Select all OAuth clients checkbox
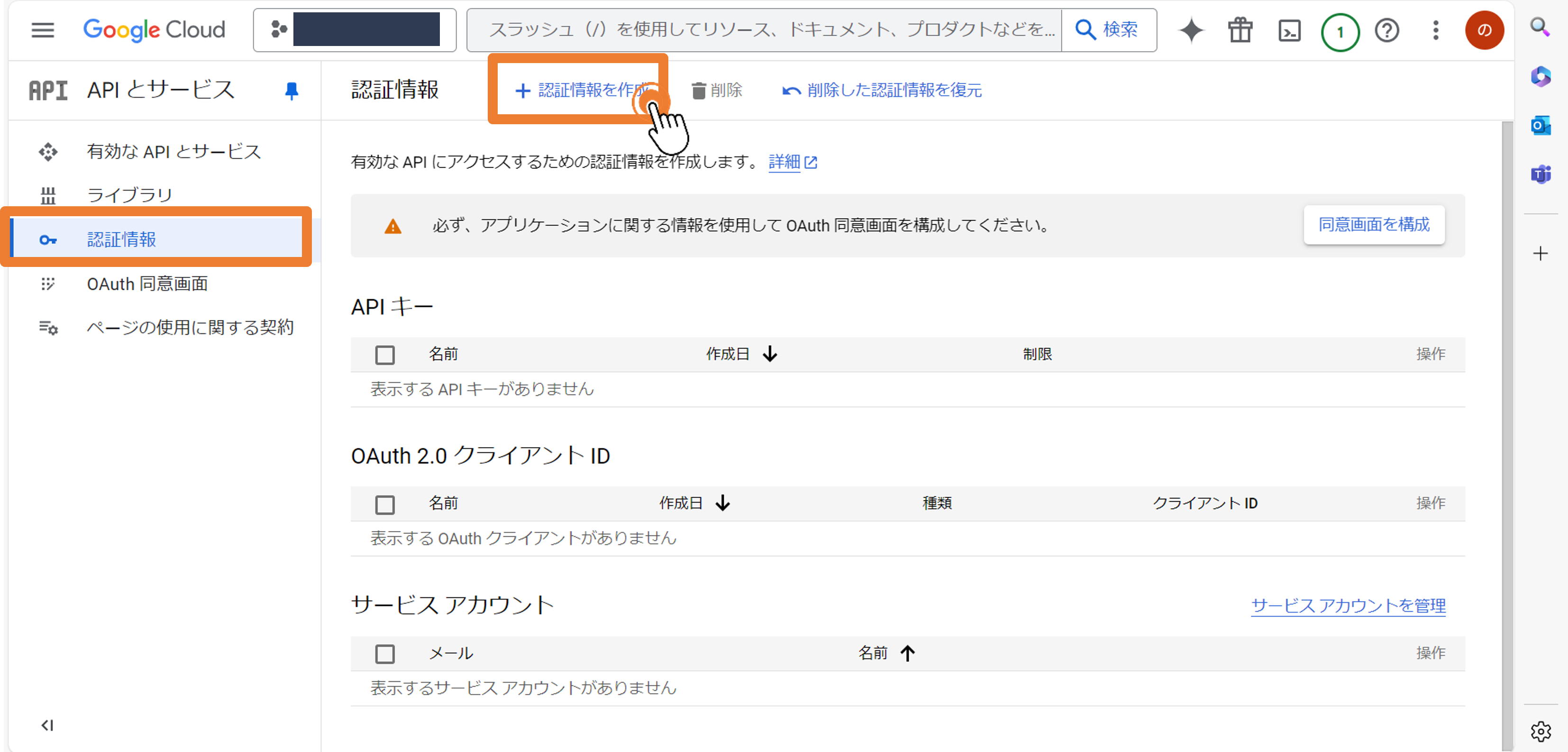Screen dimensions: 1568x752 (385, 505)
